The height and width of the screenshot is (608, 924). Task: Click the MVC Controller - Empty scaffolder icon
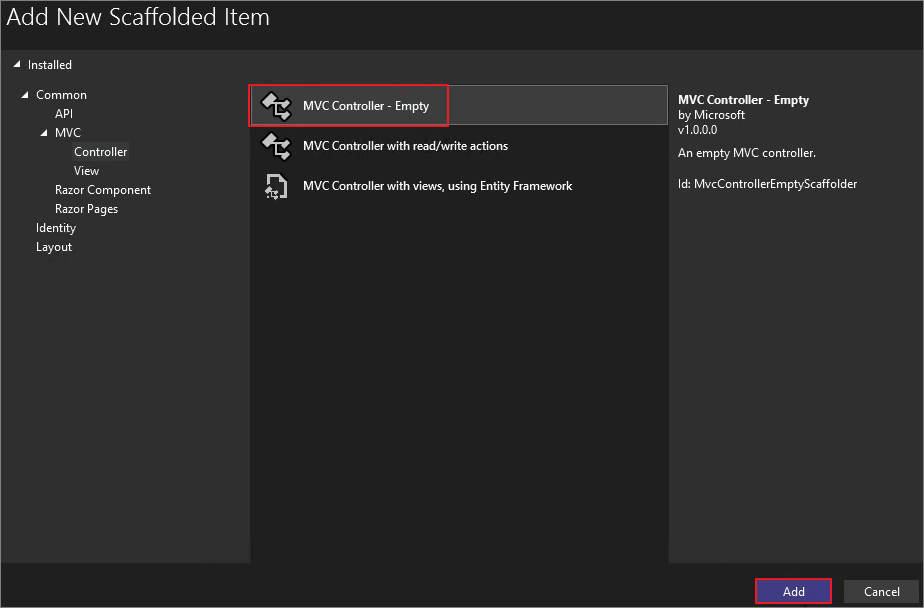[276, 106]
